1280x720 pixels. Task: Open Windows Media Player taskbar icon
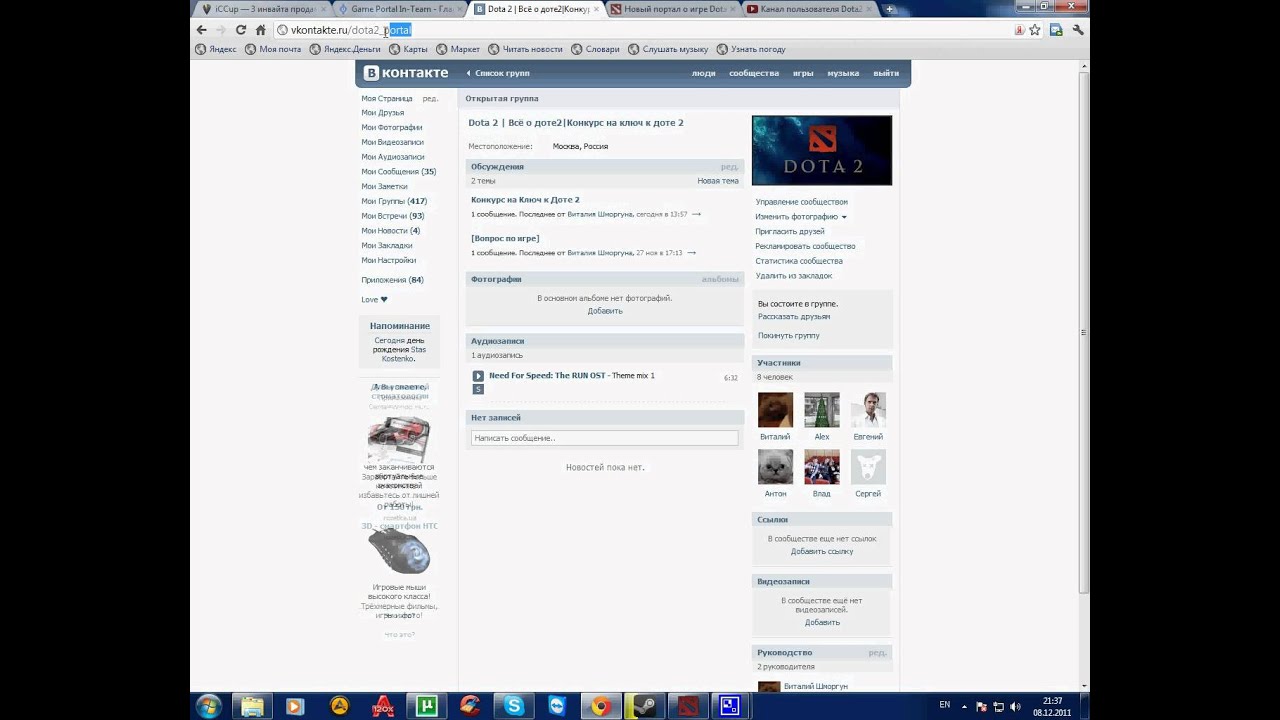[x=295, y=706]
